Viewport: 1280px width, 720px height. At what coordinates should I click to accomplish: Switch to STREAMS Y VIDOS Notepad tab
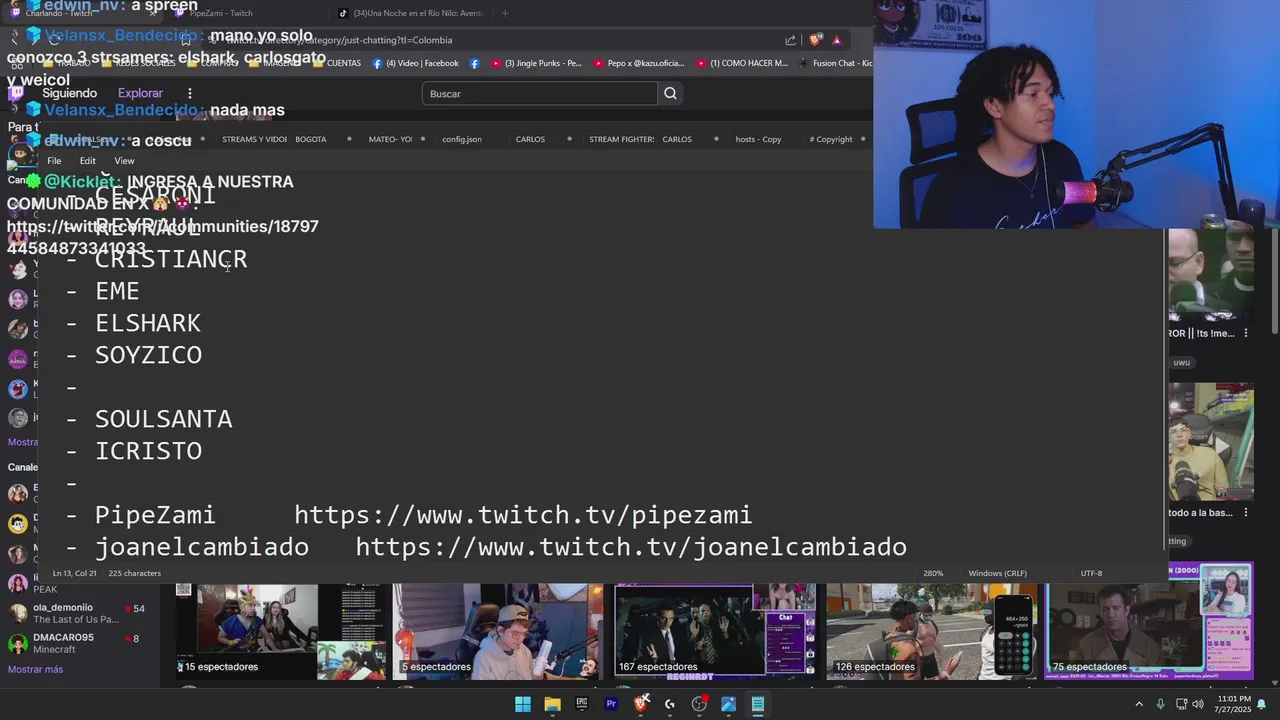(x=254, y=139)
